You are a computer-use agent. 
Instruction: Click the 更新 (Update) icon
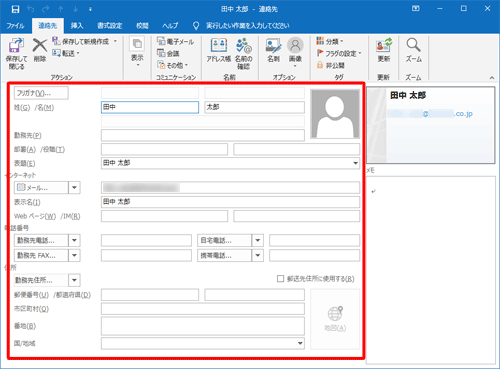tap(384, 45)
